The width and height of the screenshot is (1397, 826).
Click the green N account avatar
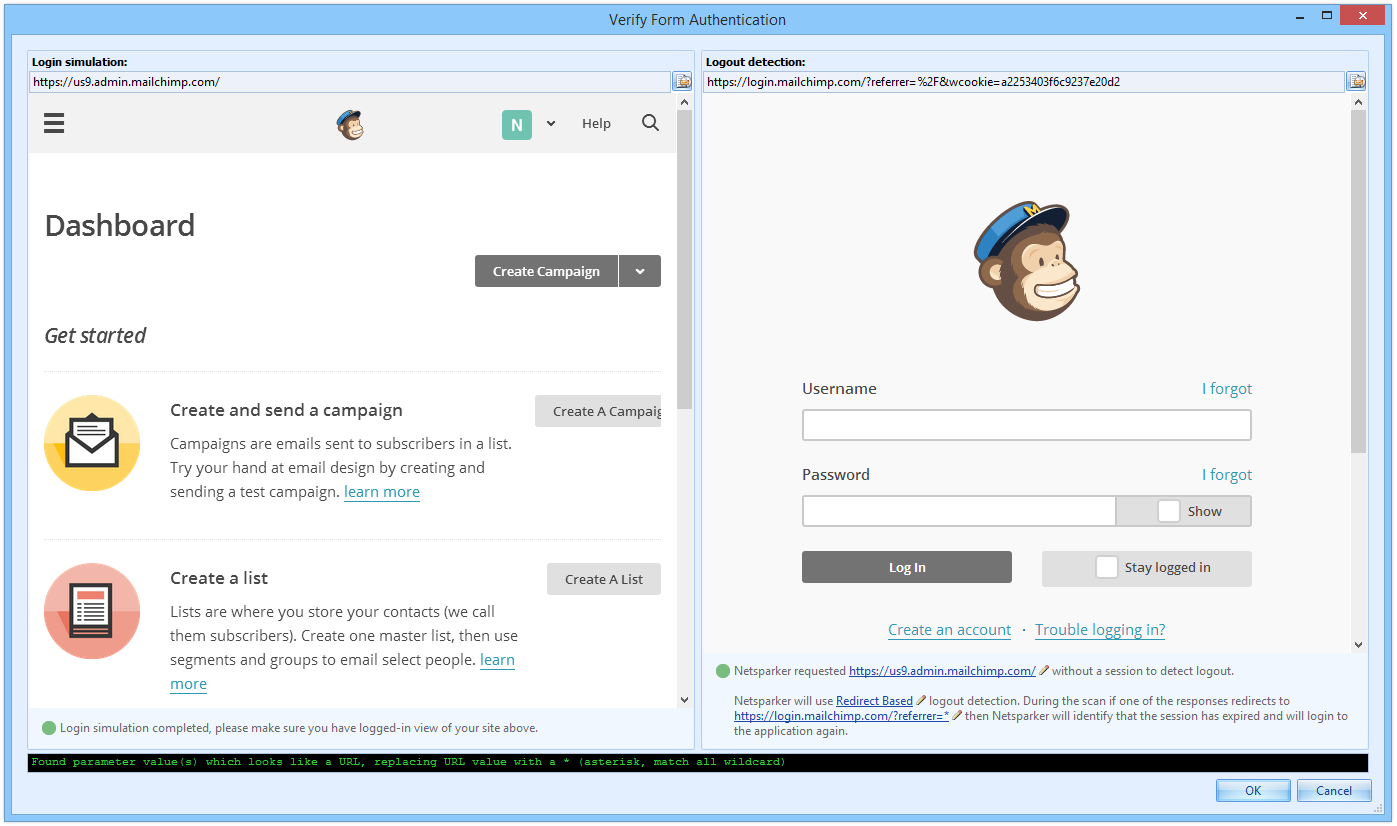pos(516,123)
